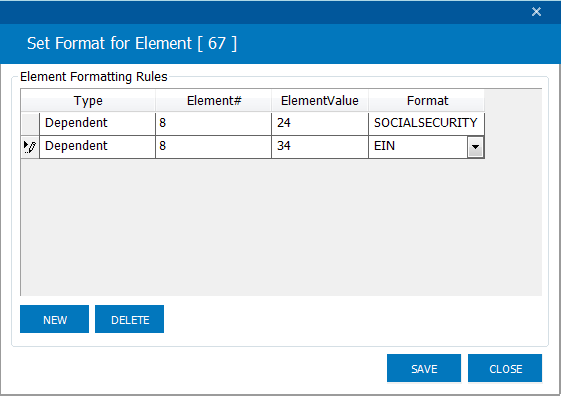Image resolution: width=561 pixels, height=396 pixels.
Task: Select the row header of the SOCIALSECURITY row
Action: [30, 123]
